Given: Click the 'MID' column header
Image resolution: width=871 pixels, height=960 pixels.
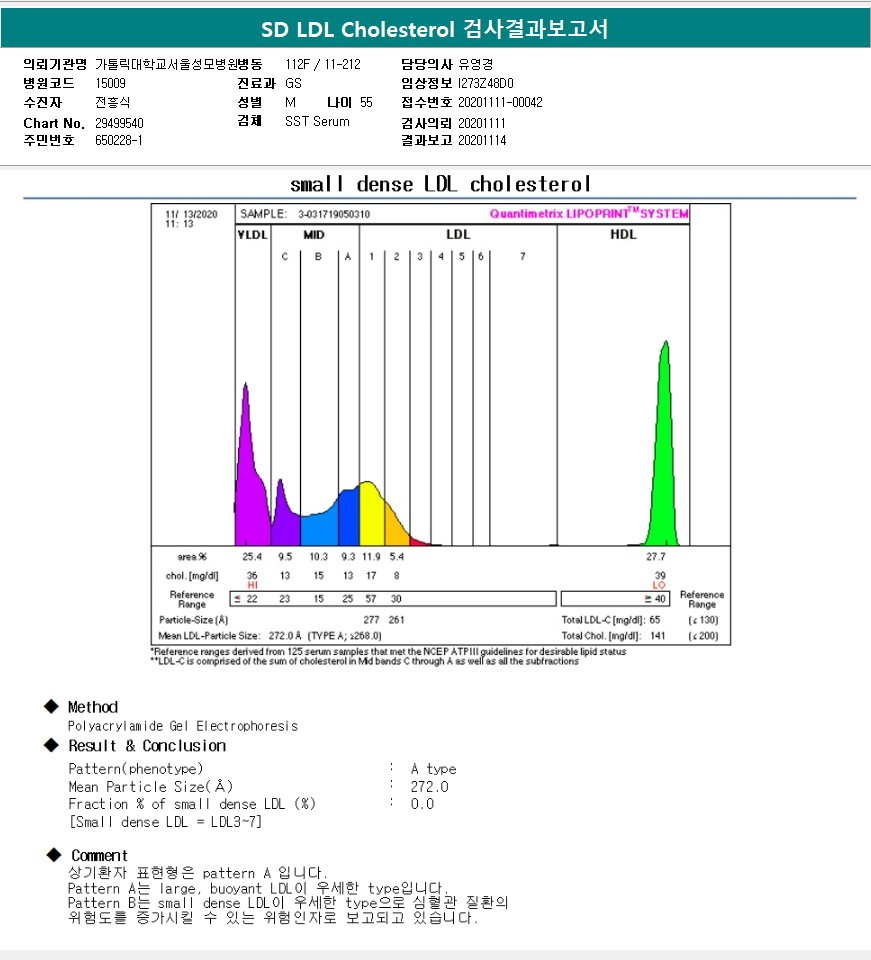Looking at the screenshot, I should [314, 234].
